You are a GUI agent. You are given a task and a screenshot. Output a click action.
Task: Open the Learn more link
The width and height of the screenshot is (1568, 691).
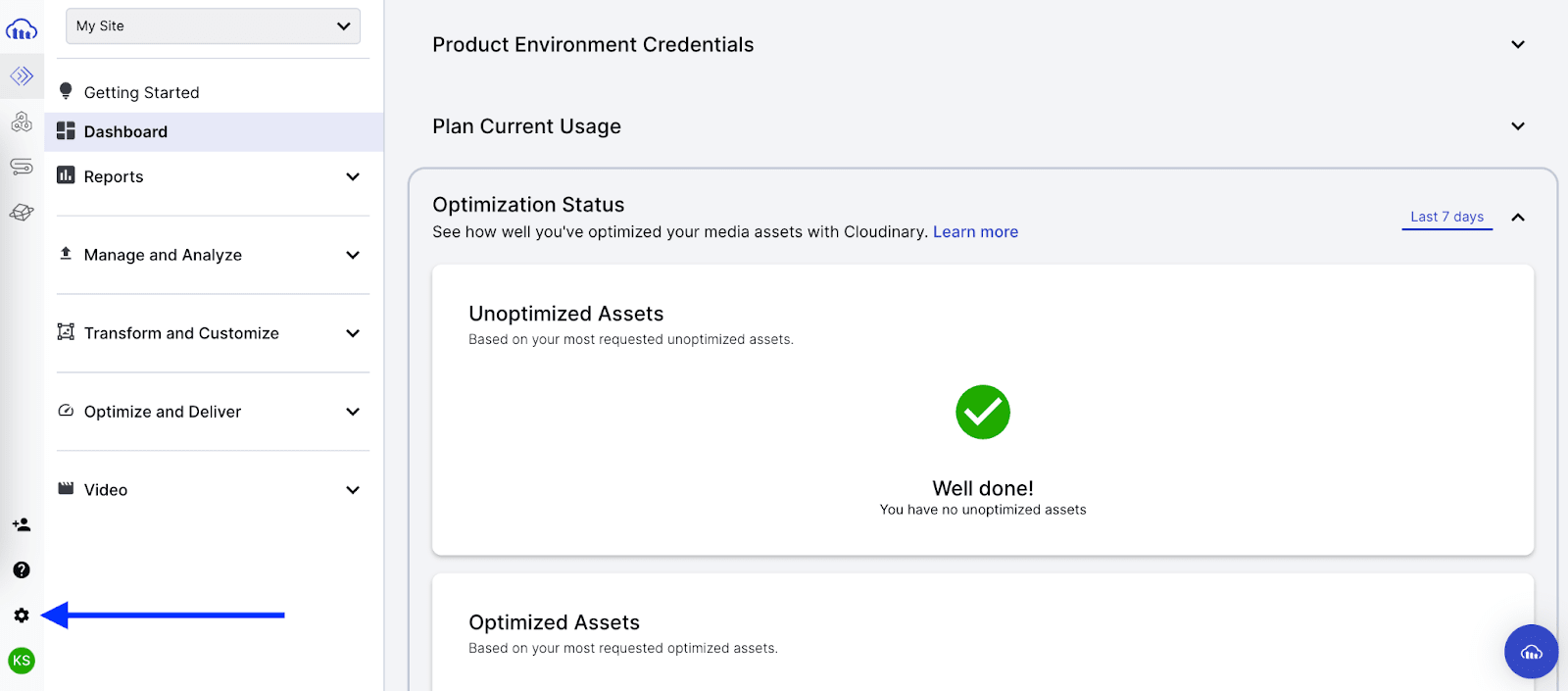tap(975, 232)
